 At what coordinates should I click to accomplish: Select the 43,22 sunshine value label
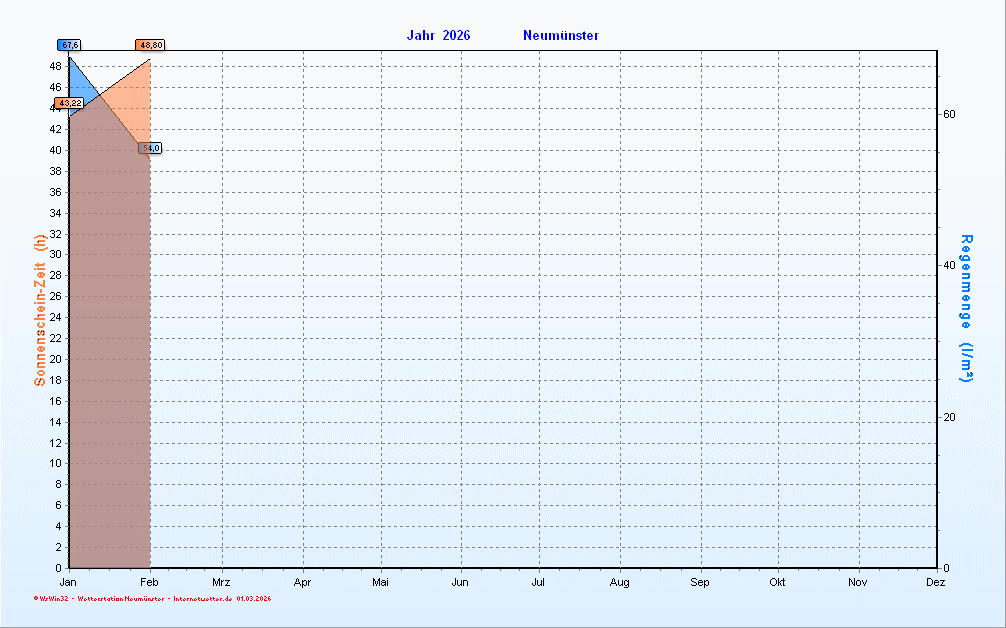[69, 103]
